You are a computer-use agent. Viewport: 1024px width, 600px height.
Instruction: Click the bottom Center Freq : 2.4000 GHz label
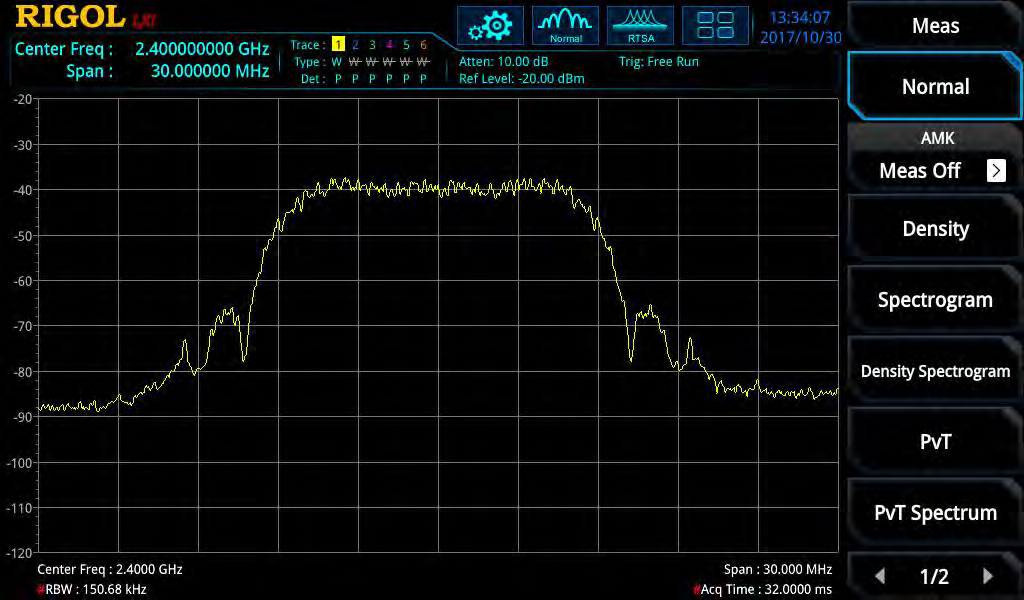coord(110,569)
